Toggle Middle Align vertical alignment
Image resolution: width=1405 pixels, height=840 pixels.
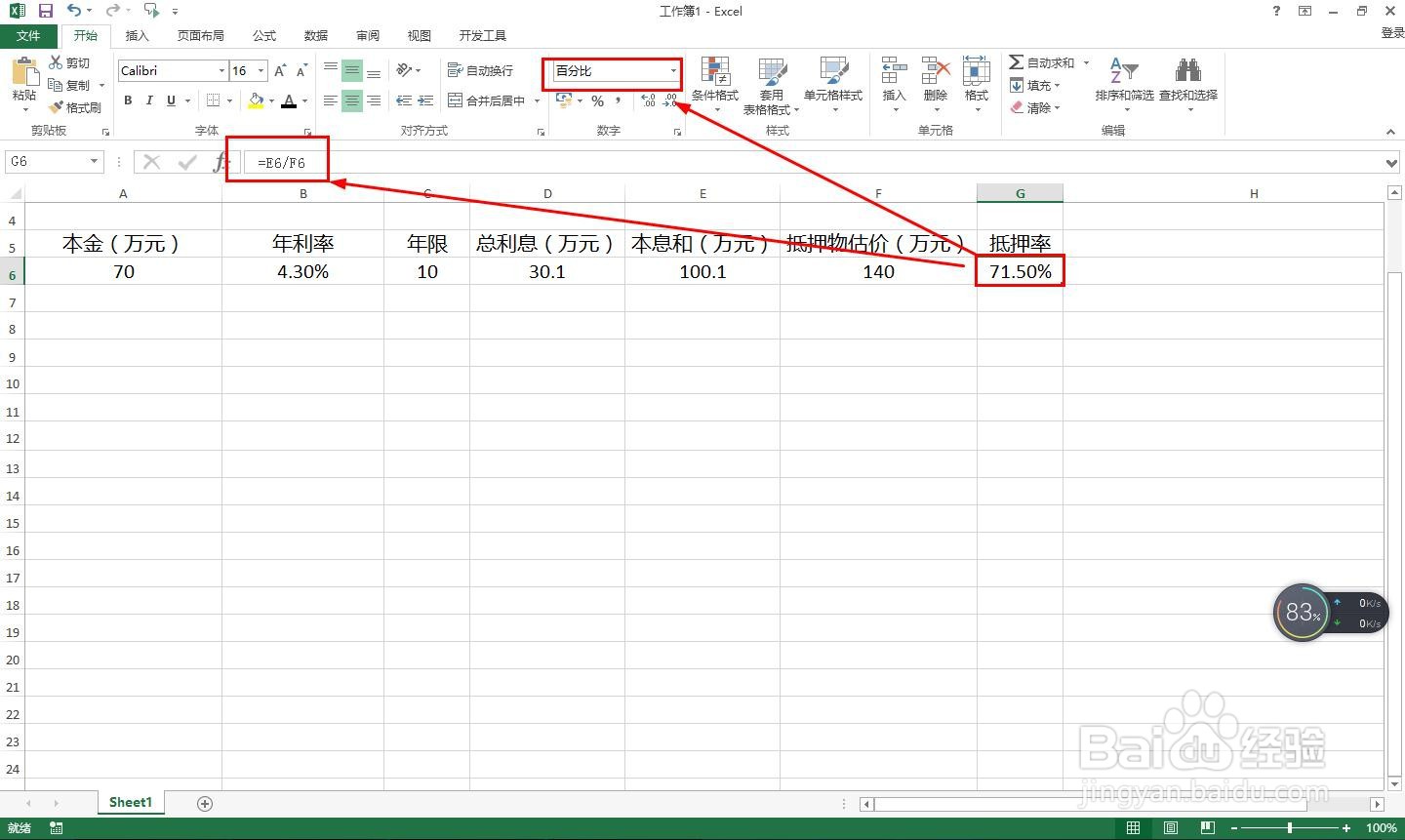tap(352, 70)
